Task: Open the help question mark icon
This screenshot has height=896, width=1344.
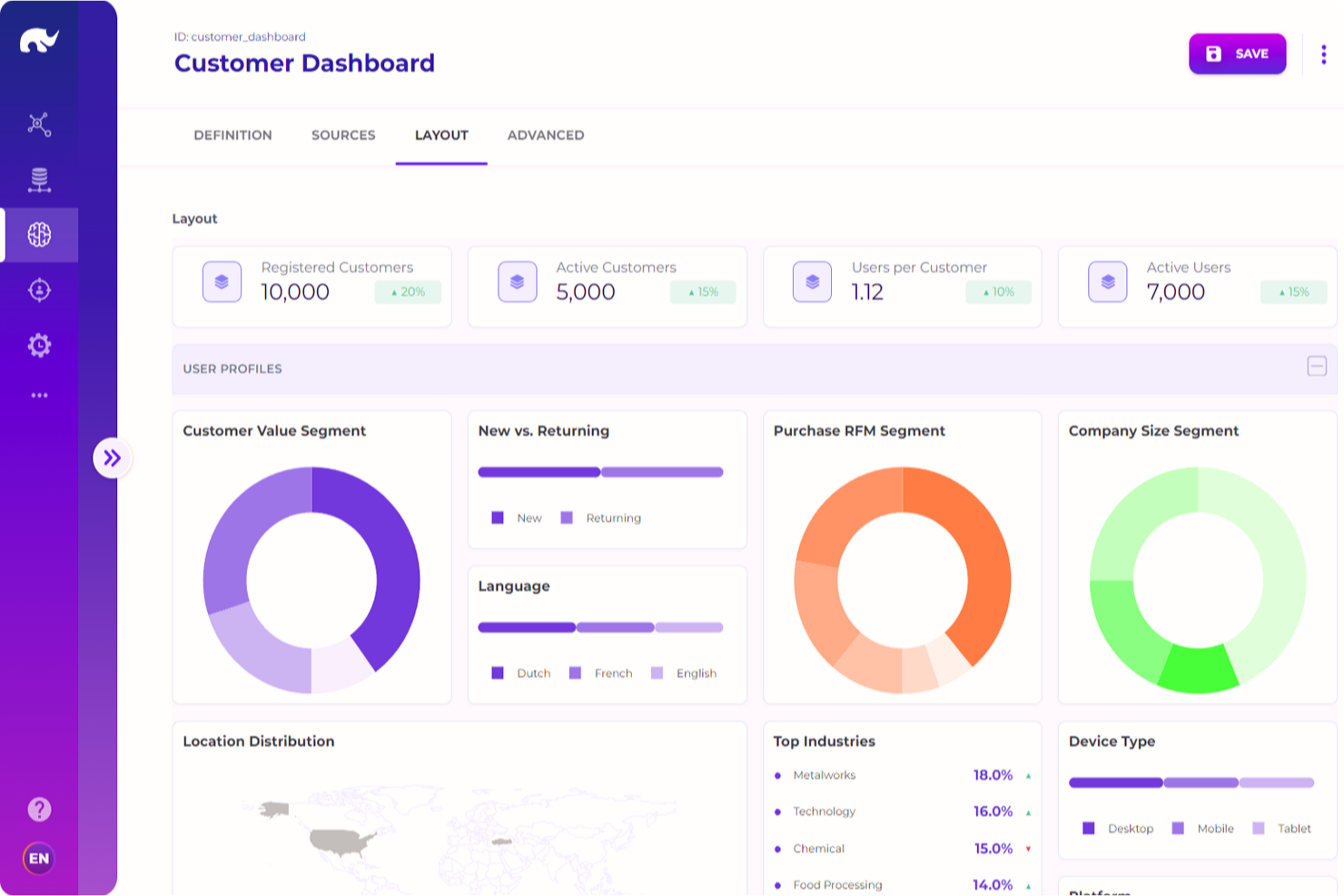Action: click(x=39, y=809)
